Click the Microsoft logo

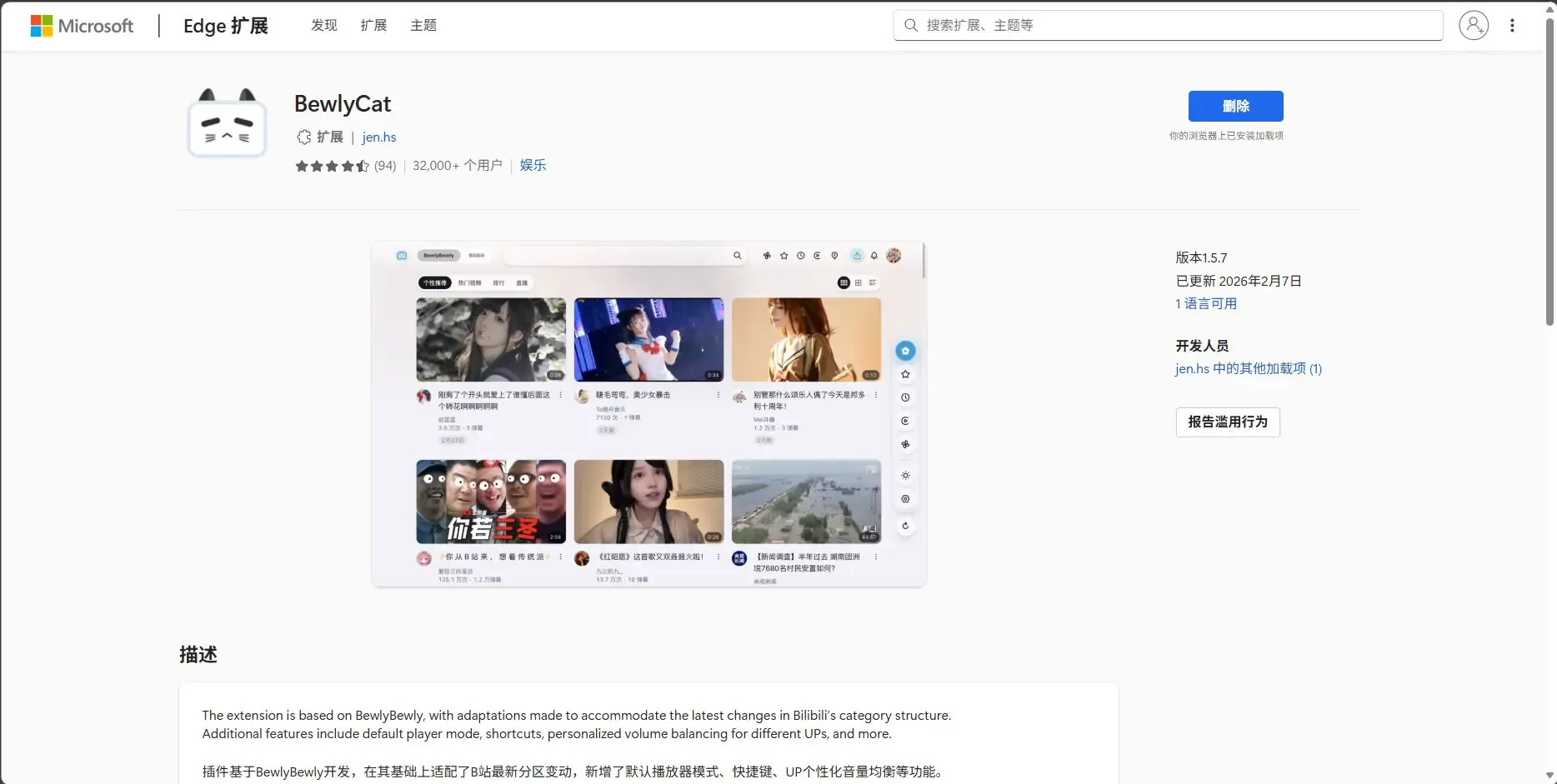tap(82, 26)
